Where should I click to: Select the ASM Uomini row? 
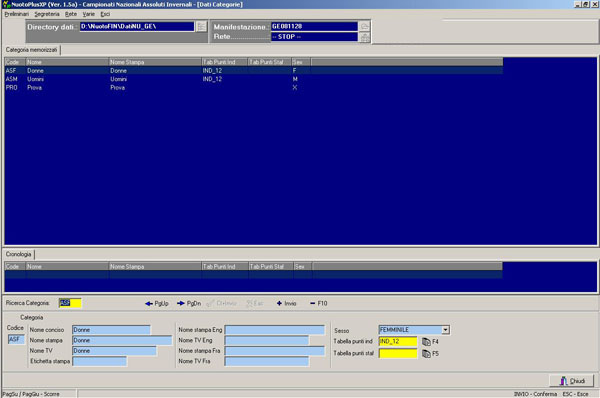point(254,79)
